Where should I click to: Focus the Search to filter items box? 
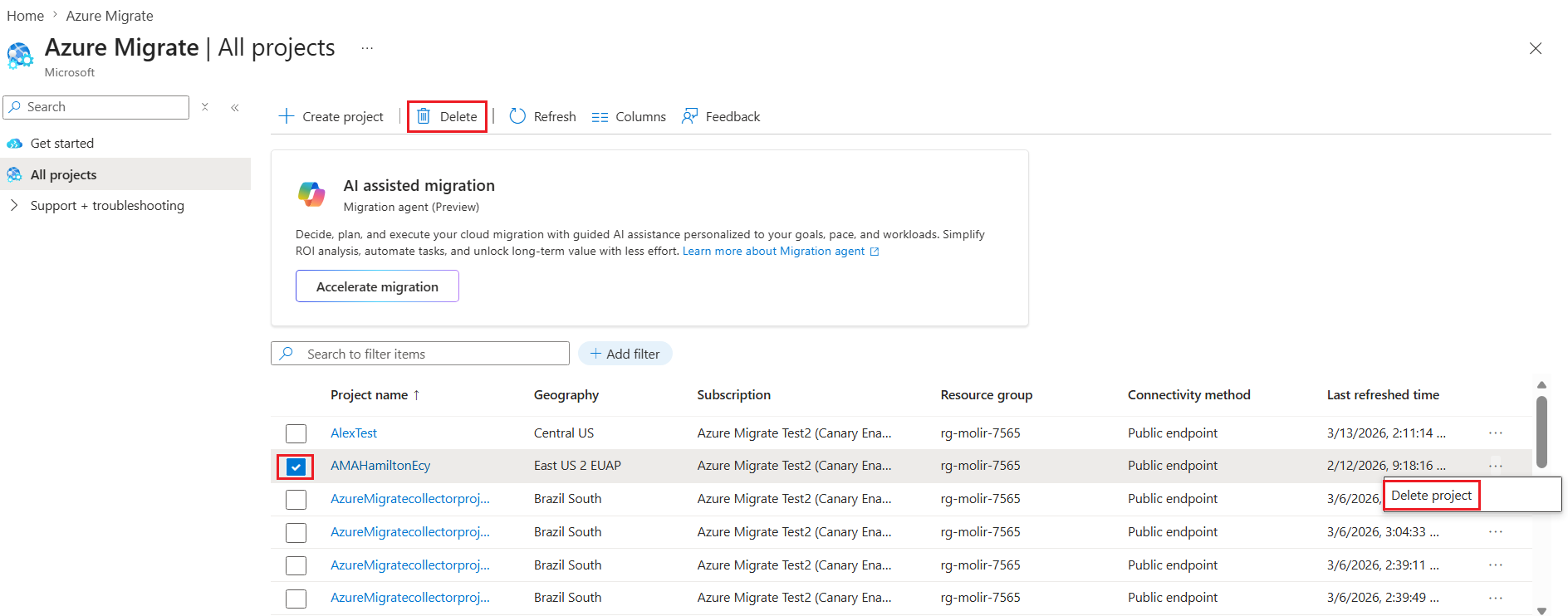[420, 354]
